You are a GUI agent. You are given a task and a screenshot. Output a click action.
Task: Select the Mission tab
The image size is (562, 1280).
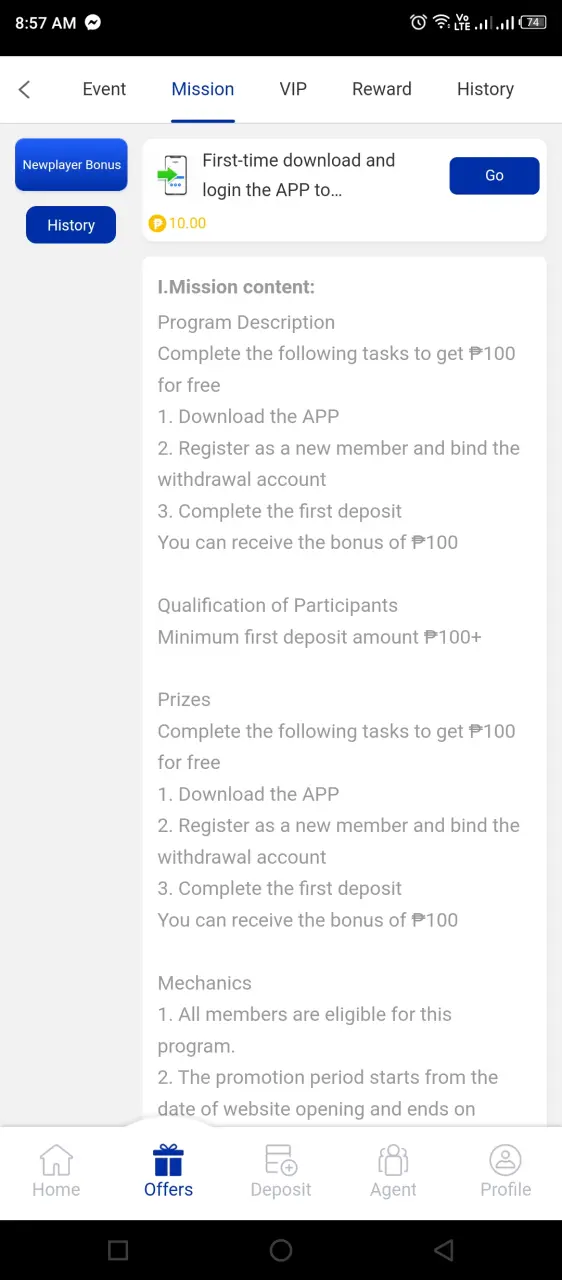[x=203, y=89]
